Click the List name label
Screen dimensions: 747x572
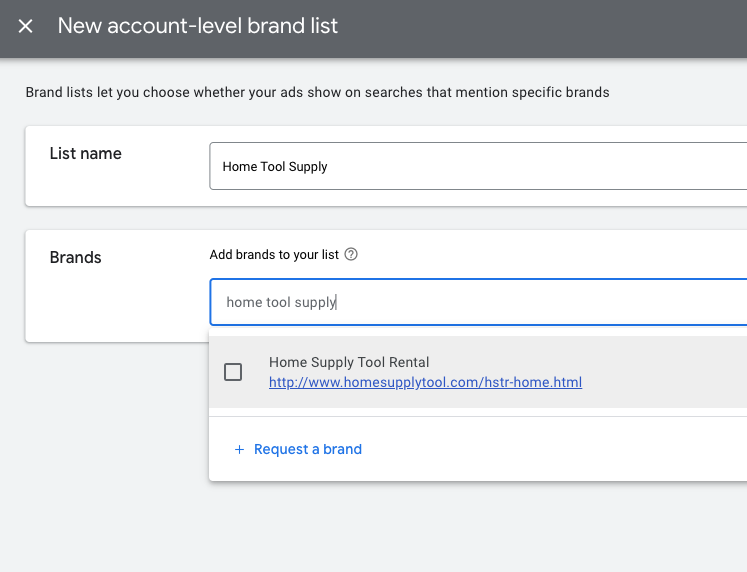(86, 153)
